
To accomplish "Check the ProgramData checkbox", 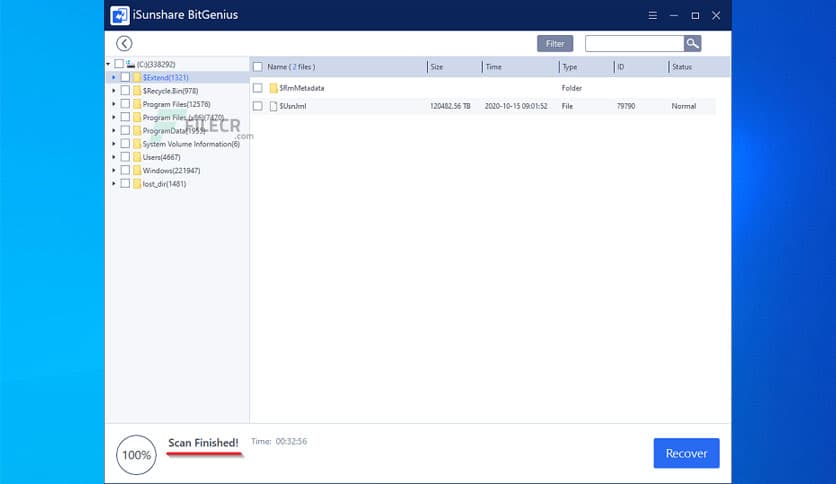I will pyautogui.click(x=125, y=131).
